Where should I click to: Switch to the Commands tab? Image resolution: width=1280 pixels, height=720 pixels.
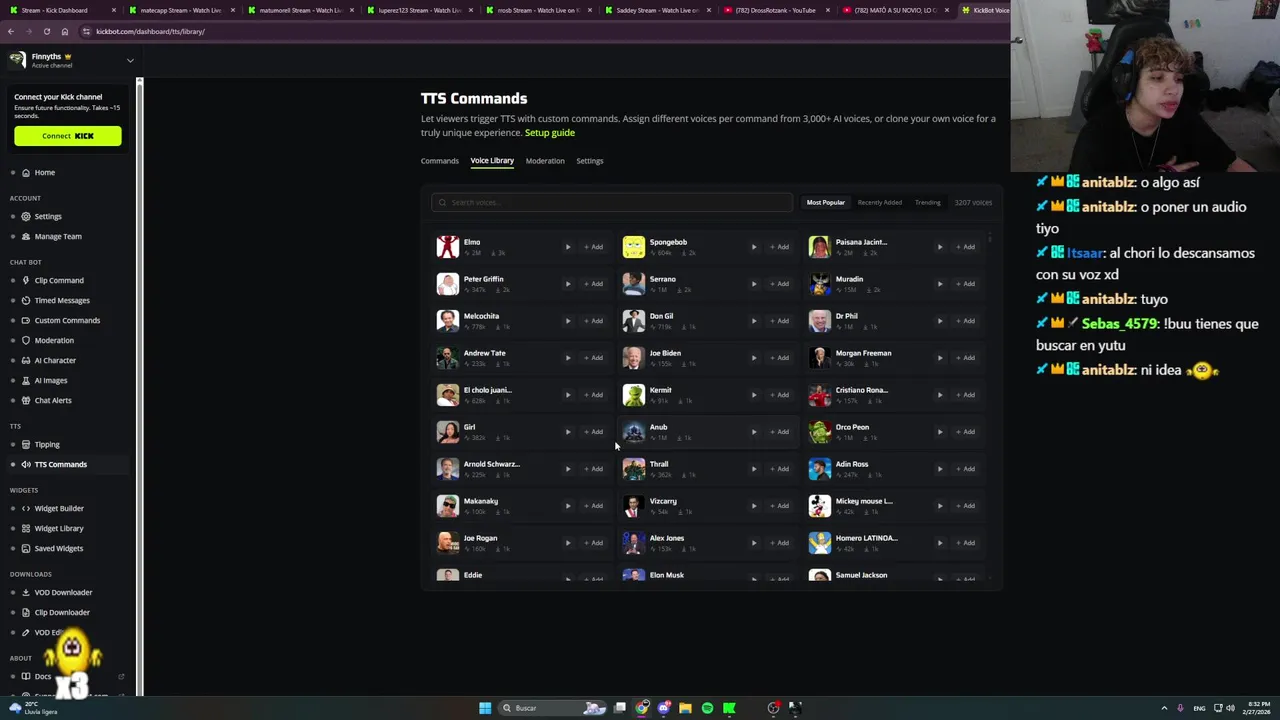point(439,161)
